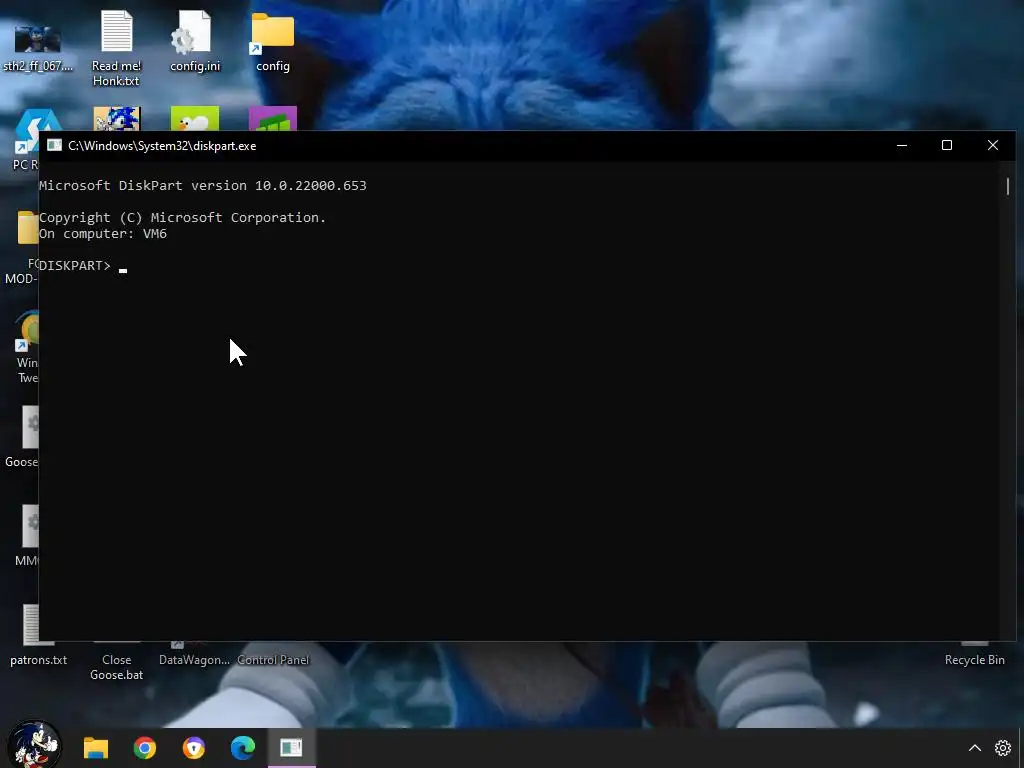
Task: Select the Sonic character desktop icon
Action: (x=117, y=118)
